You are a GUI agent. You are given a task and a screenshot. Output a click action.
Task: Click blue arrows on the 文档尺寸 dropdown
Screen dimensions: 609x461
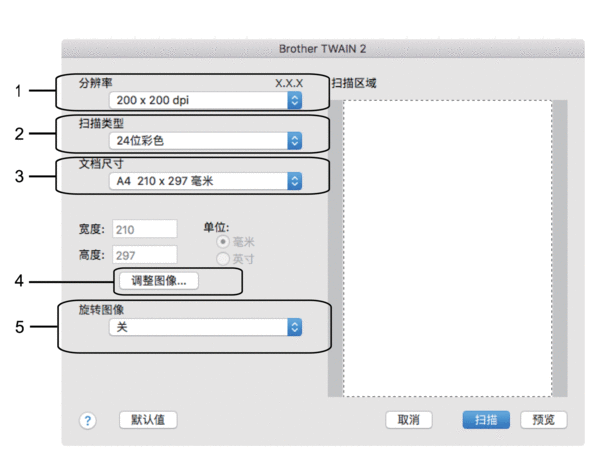[x=294, y=181]
